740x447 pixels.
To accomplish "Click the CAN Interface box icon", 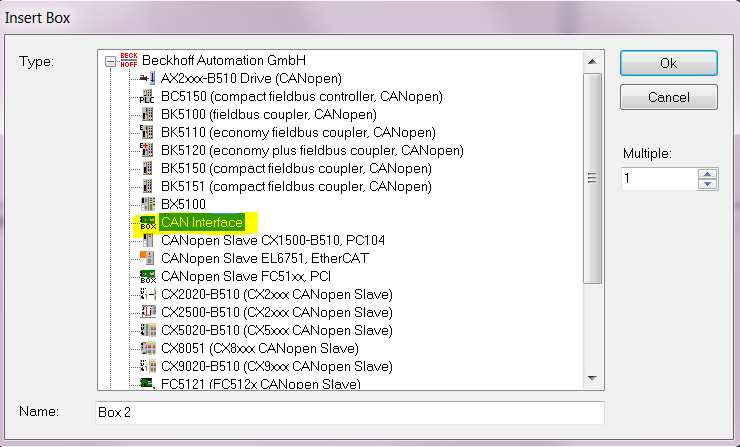I will tap(148, 222).
